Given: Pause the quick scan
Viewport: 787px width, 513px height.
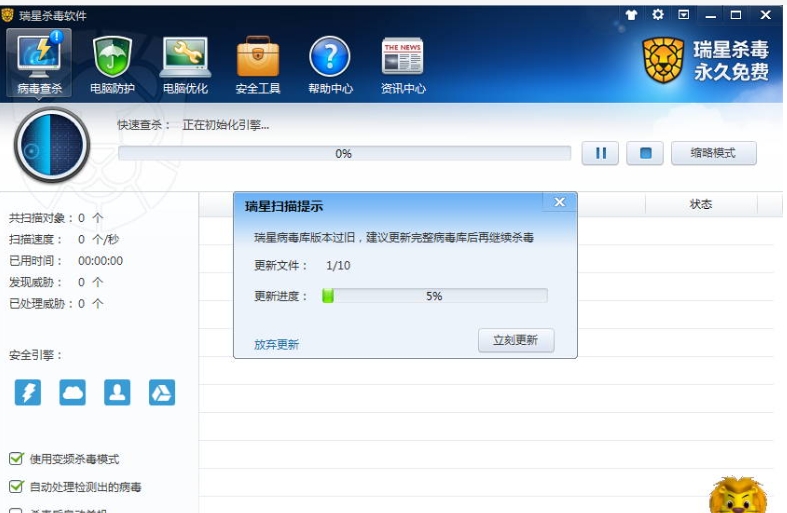Looking at the screenshot, I should [x=600, y=153].
